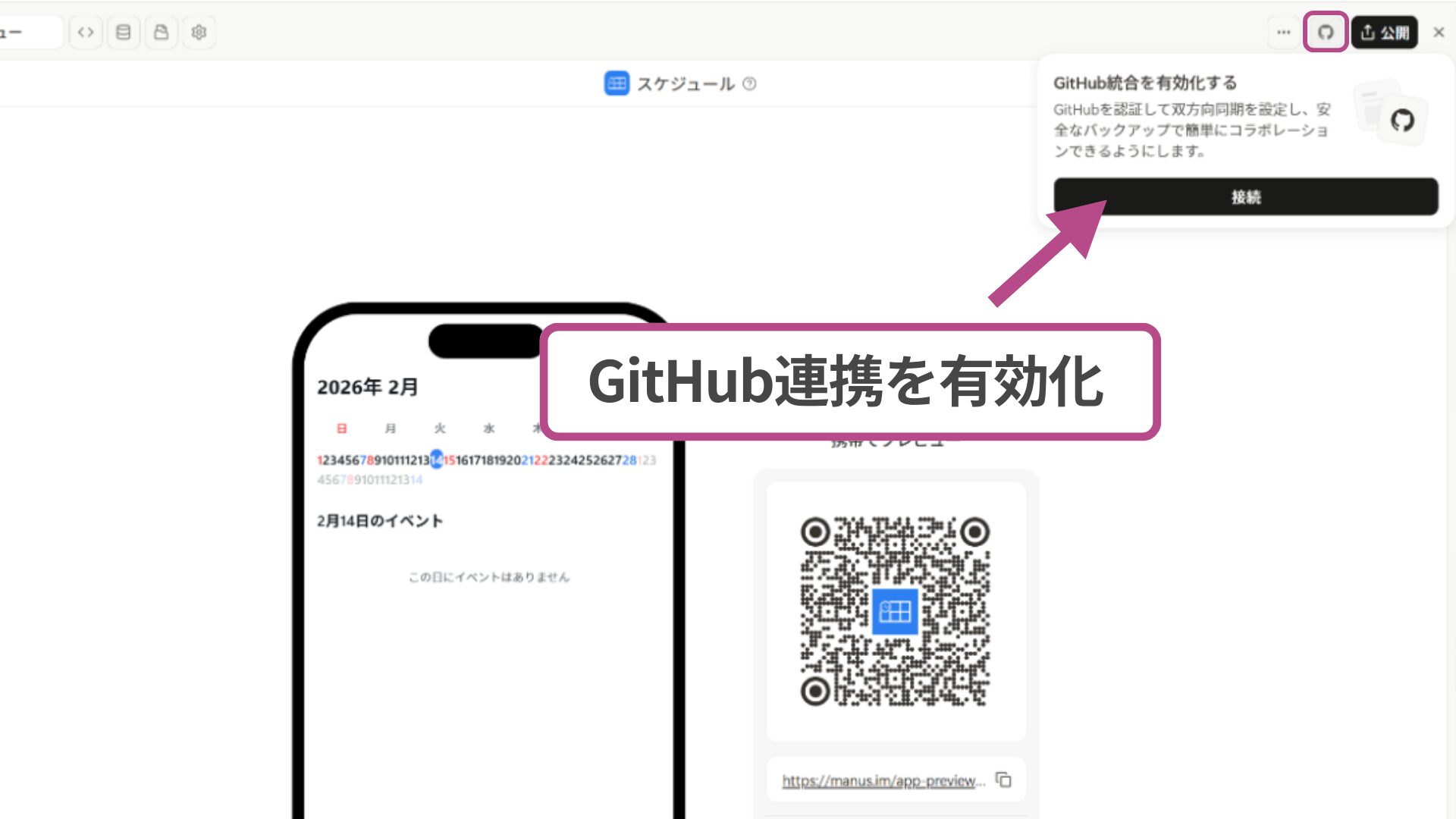The height and width of the screenshot is (819, 1456).
Task: Select the Sunday column header 日
Action: pyautogui.click(x=342, y=428)
